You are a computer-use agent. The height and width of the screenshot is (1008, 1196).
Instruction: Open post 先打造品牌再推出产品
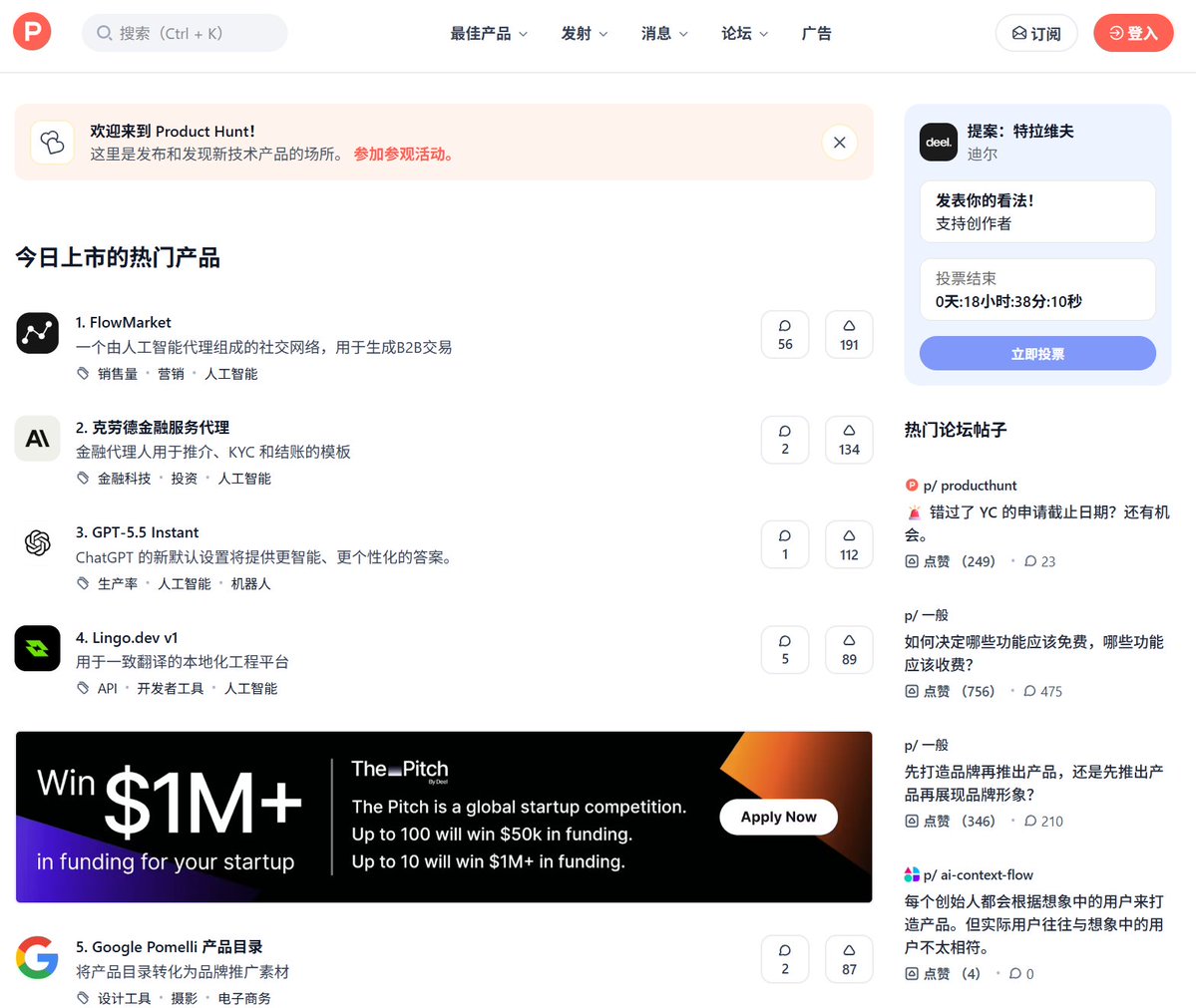pos(1034,783)
